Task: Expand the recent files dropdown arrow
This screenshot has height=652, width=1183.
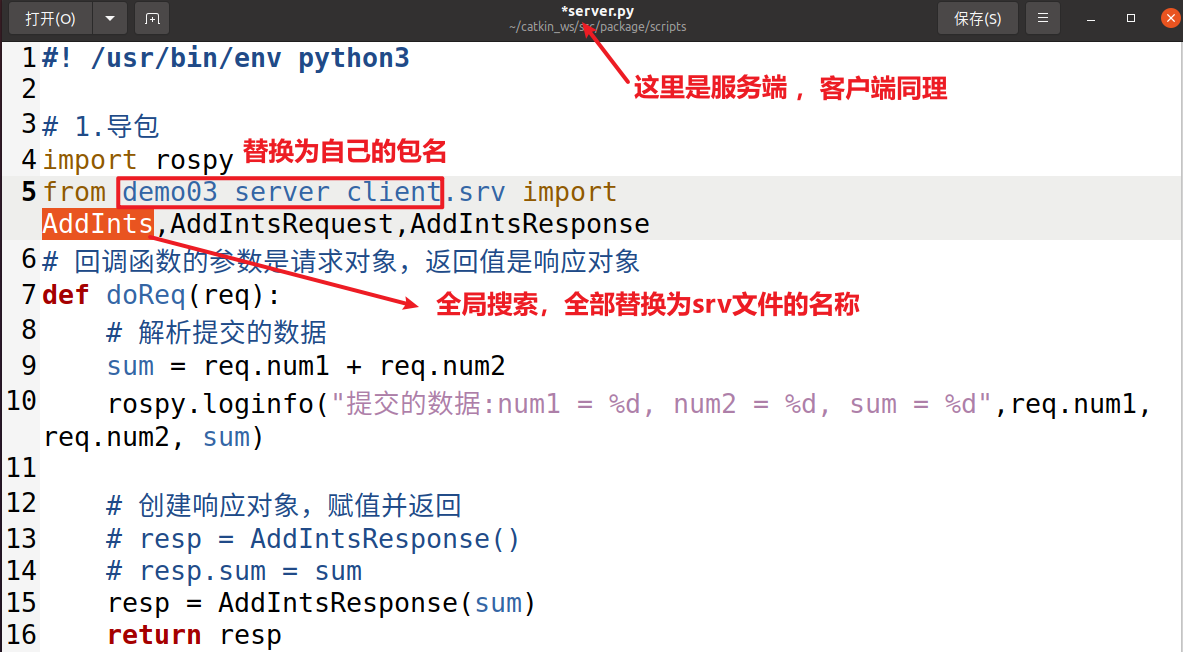Action: [x=110, y=18]
